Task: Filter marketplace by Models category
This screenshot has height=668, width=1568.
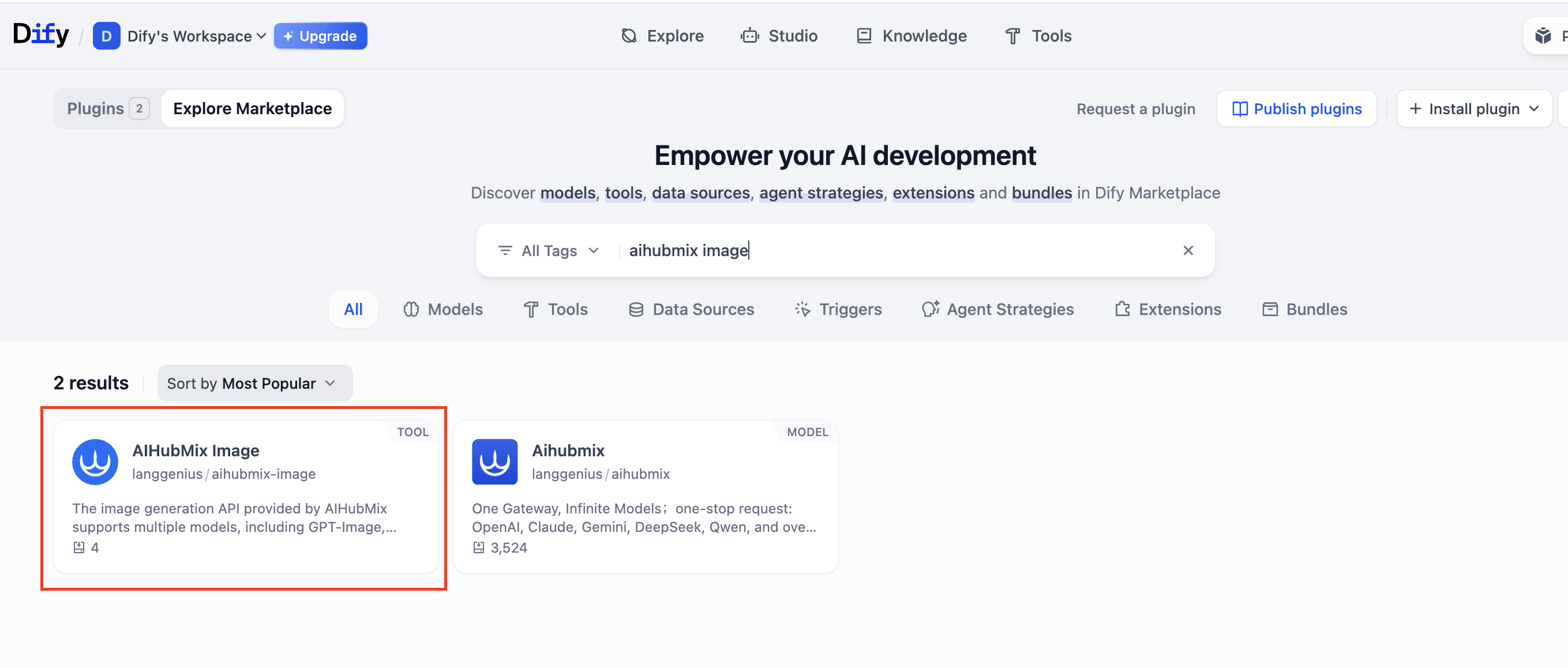Action: click(x=442, y=309)
